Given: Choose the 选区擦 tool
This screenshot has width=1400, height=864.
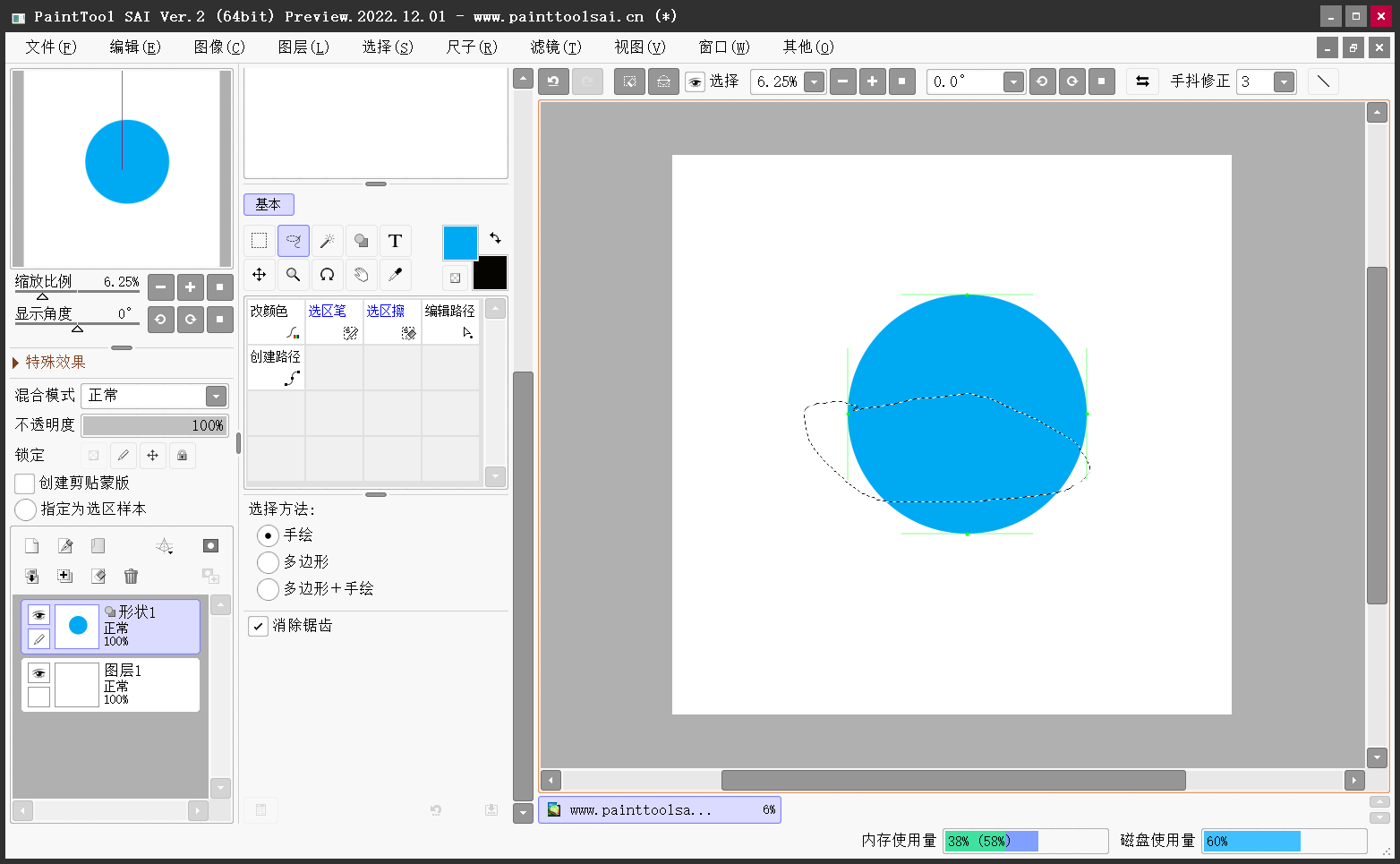Looking at the screenshot, I should (392, 321).
